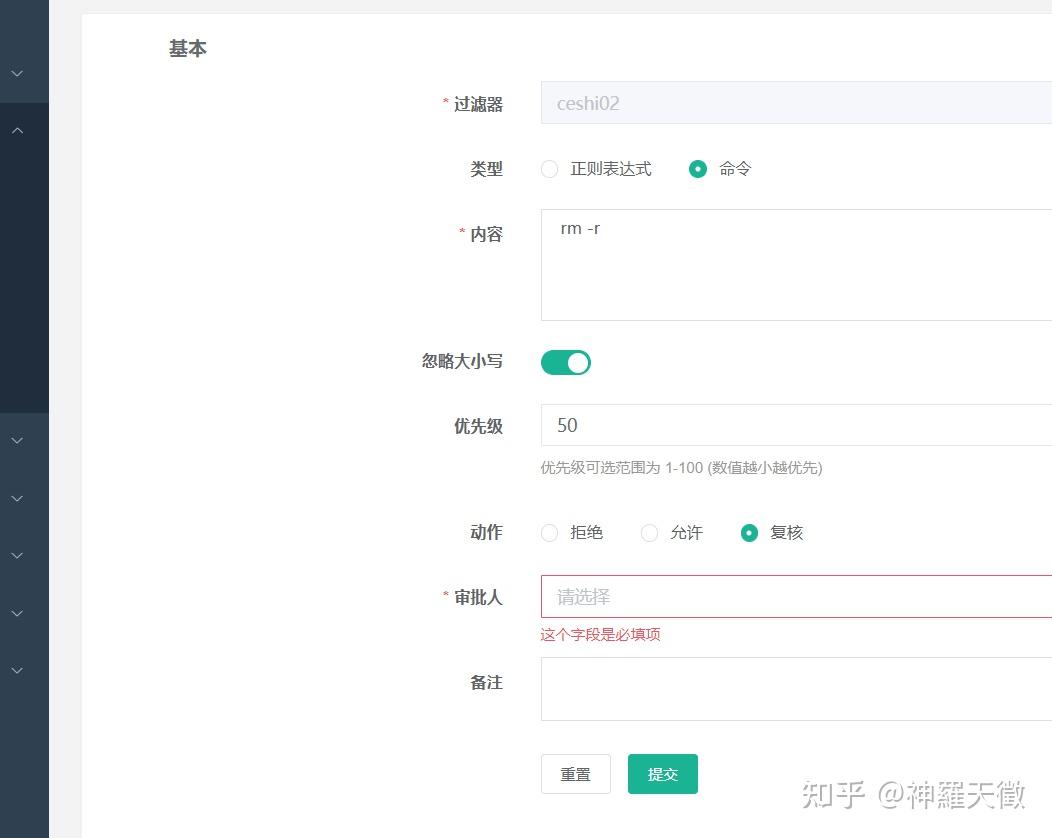The image size is (1052, 838).
Task: Select the 正则表达式 type option
Action: pyautogui.click(x=549, y=169)
